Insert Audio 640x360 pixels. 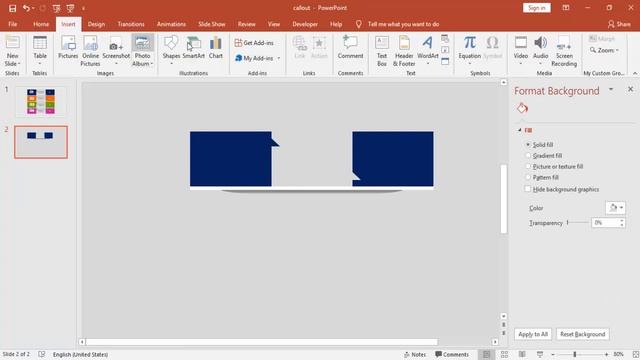click(540, 50)
